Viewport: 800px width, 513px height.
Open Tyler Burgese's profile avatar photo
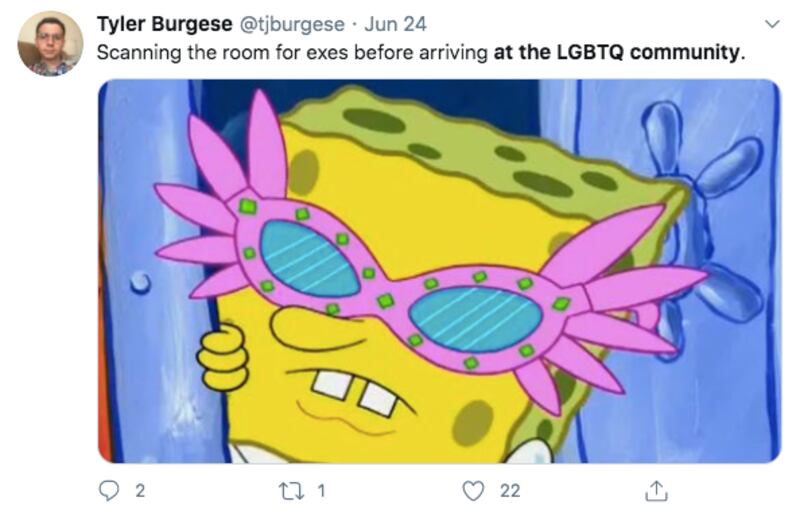(x=50, y=43)
